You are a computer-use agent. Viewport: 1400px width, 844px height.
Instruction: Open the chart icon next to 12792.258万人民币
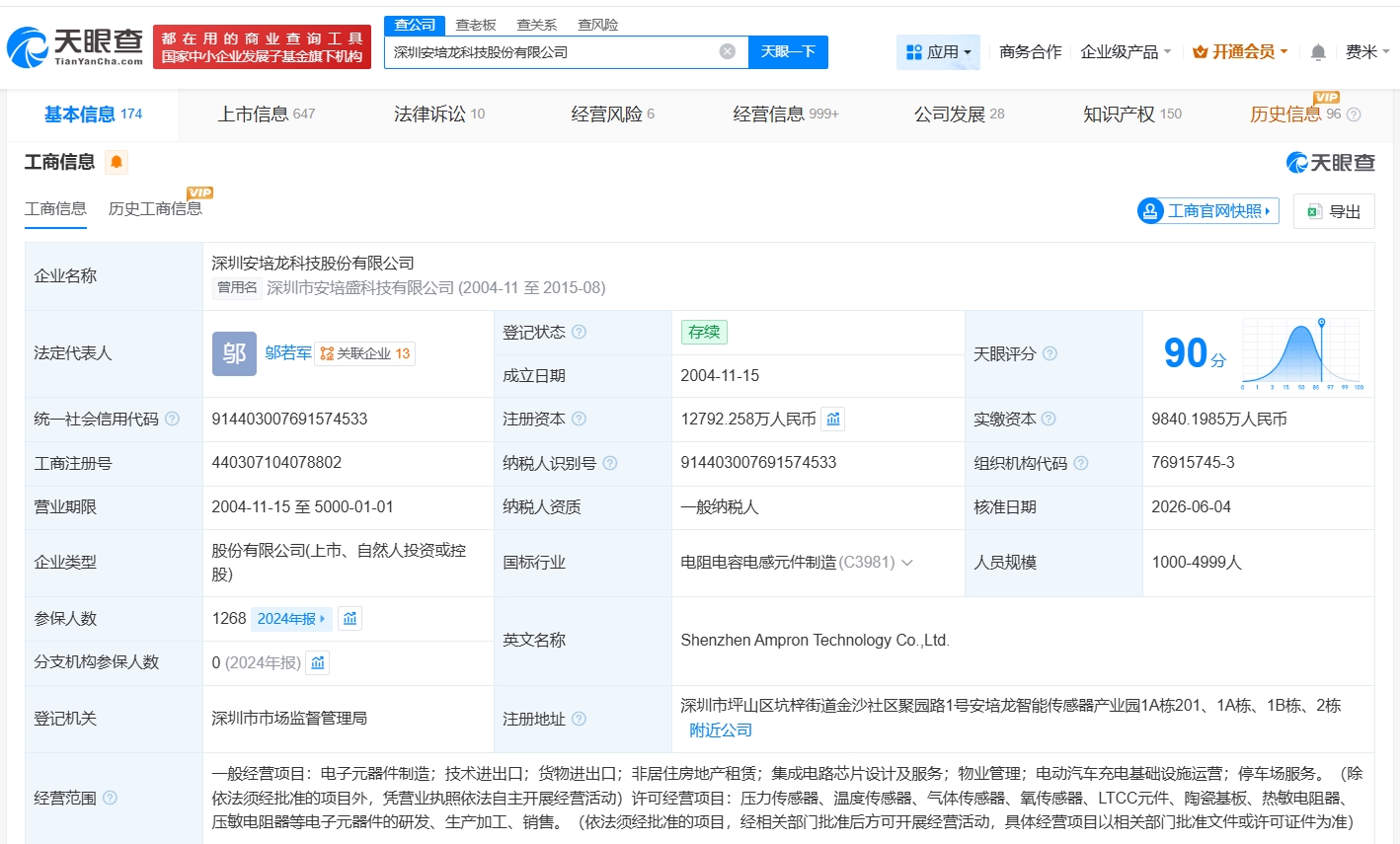click(833, 420)
